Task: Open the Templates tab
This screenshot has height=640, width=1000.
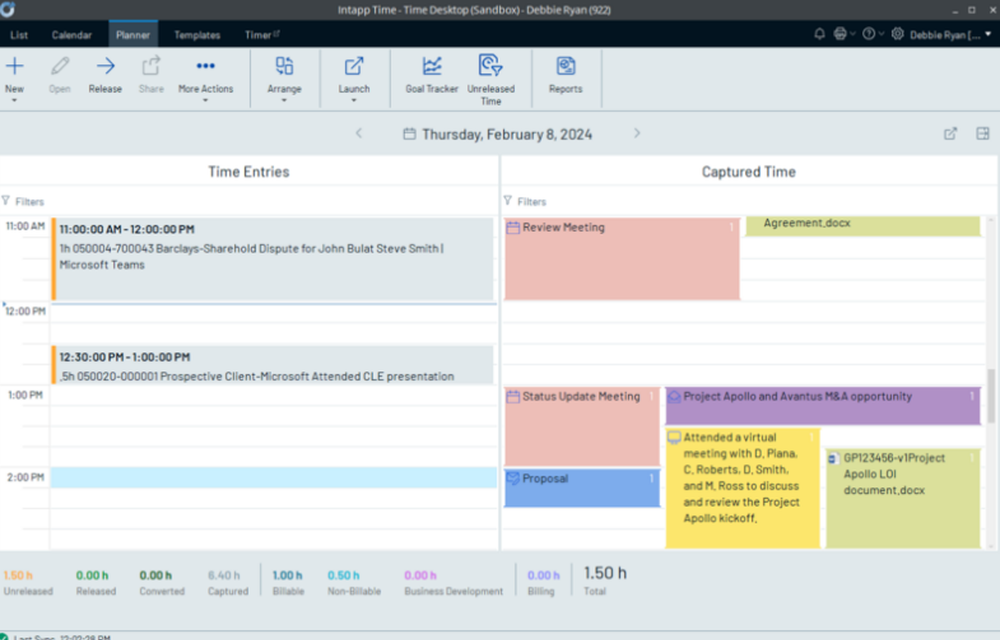Action: [197, 35]
